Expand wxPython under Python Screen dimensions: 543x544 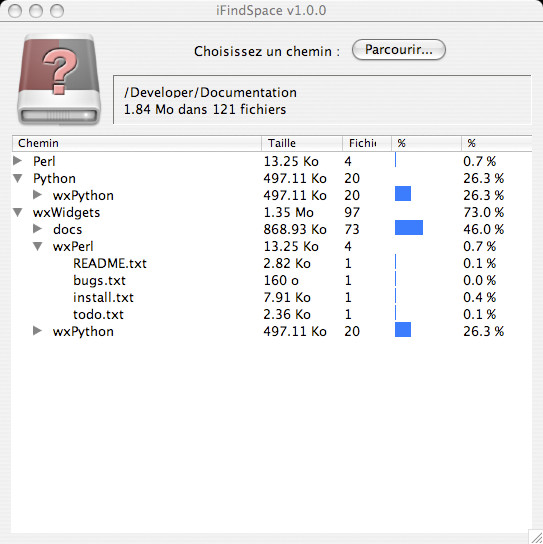click(x=37, y=195)
